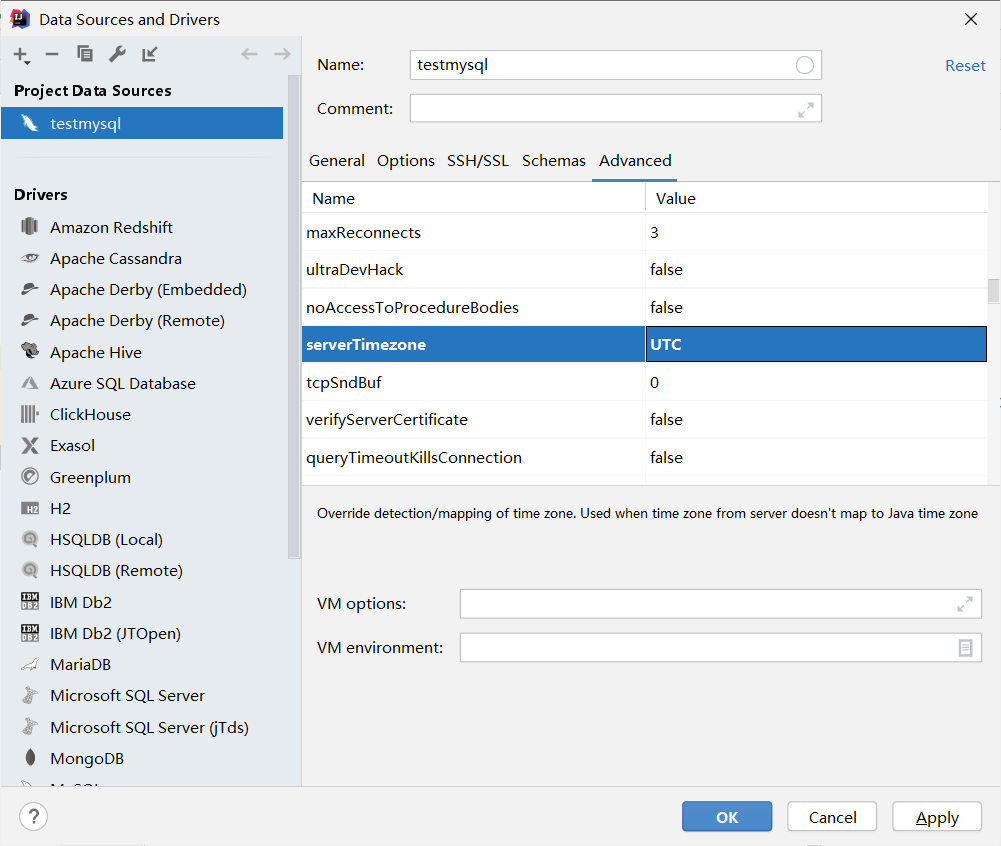Open help via the question mark icon
Viewport: 1001px width, 846px height.
[x=33, y=816]
